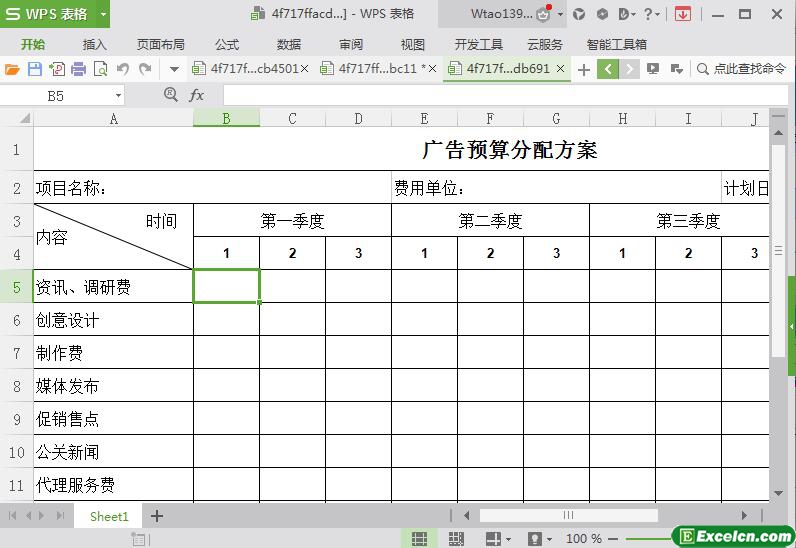Click the Export to PDF icon
The width and height of the screenshot is (796, 548).
click(x=56, y=69)
